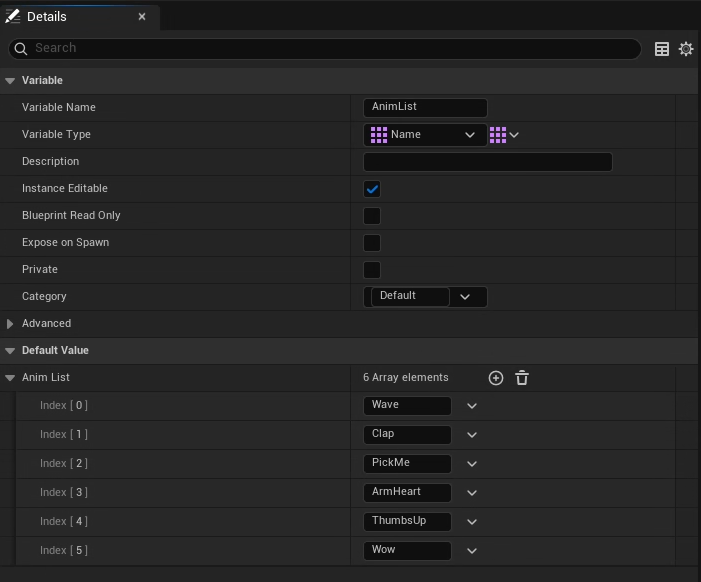Image resolution: width=701 pixels, height=582 pixels.
Task: Uncheck the Instance Editable checkbox
Action: click(372, 189)
